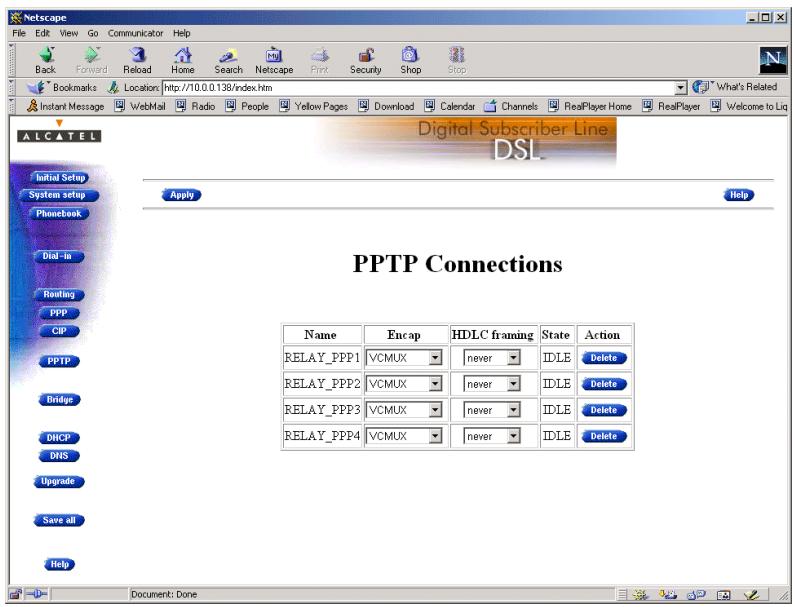Open HDLC framing dropdown for RELAY_PPP3
The image size is (795, 607).
pos(514,410)
